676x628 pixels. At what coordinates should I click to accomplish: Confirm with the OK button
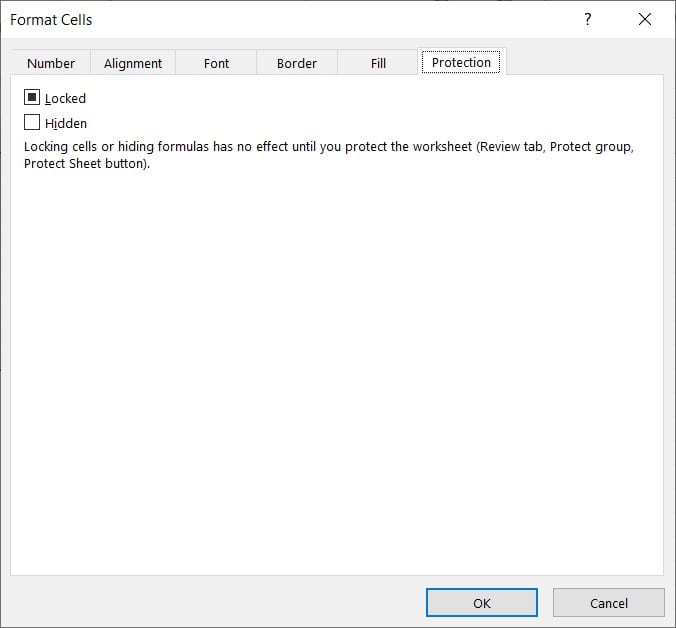[x=482, y=603]
